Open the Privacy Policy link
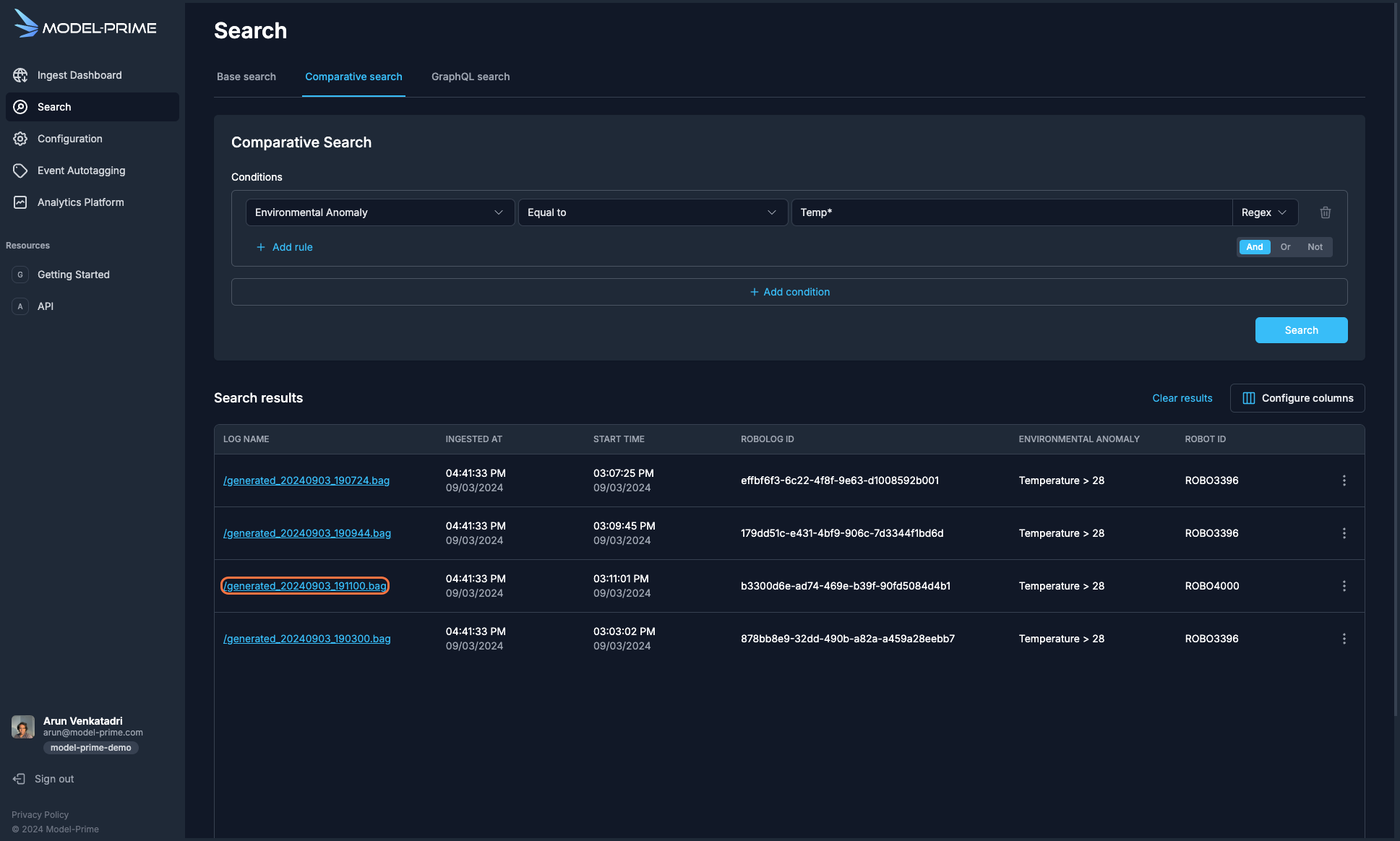The height and width of the screenshot is (841, 1400). click(x=40, y=815)
